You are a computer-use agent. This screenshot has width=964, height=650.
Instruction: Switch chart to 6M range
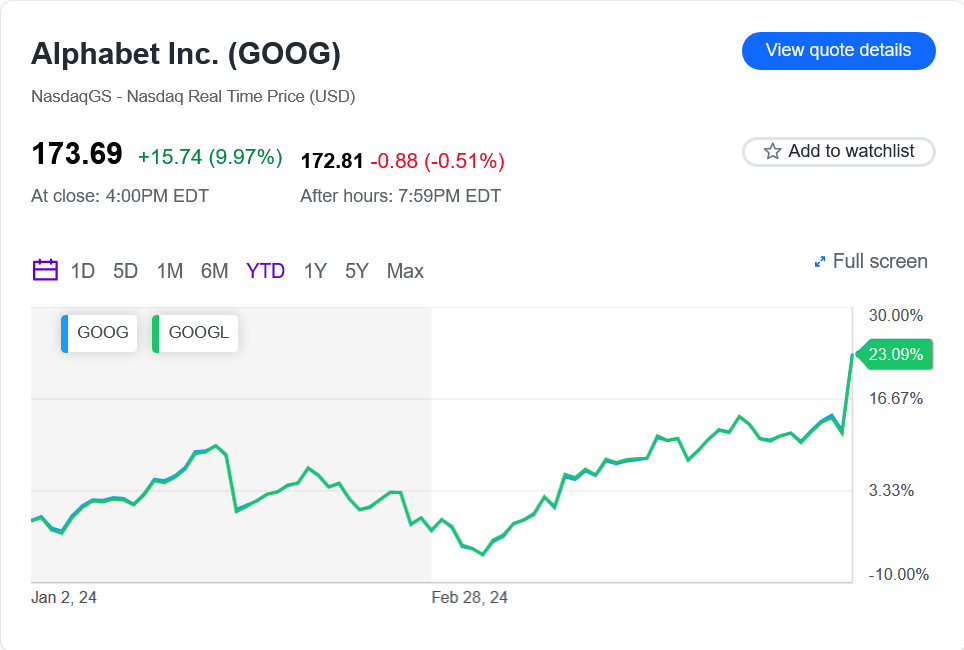215,271
